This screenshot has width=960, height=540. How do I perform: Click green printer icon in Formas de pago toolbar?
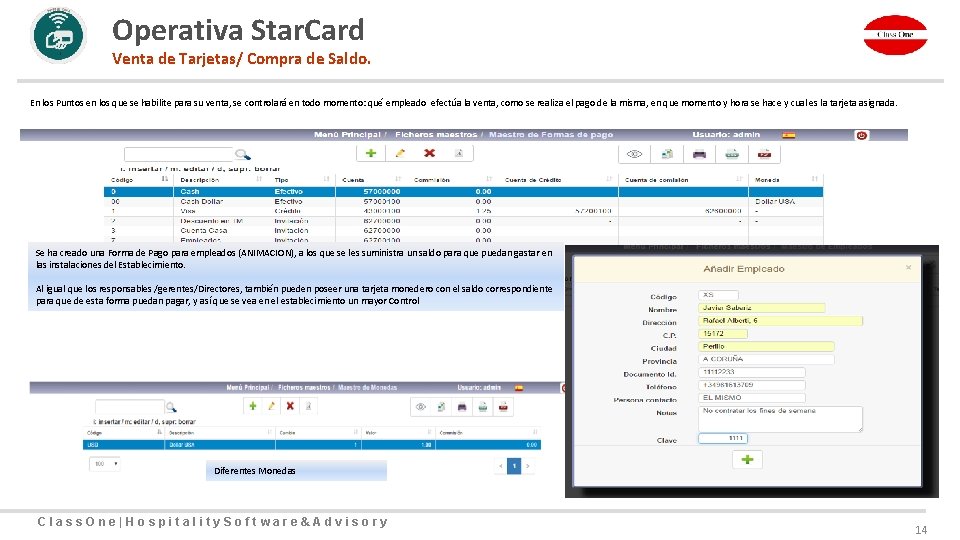click(732, 154)
